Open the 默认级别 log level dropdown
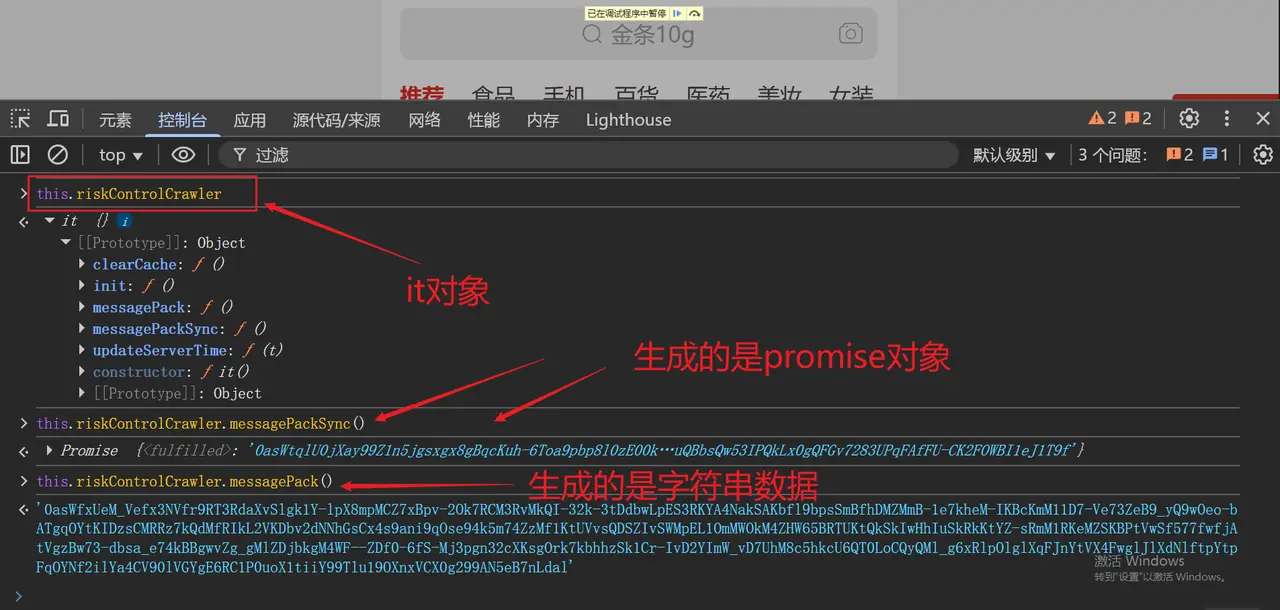Image resolution: width=1280 pixels, height=610 pixels. (x=1013, y=154)
